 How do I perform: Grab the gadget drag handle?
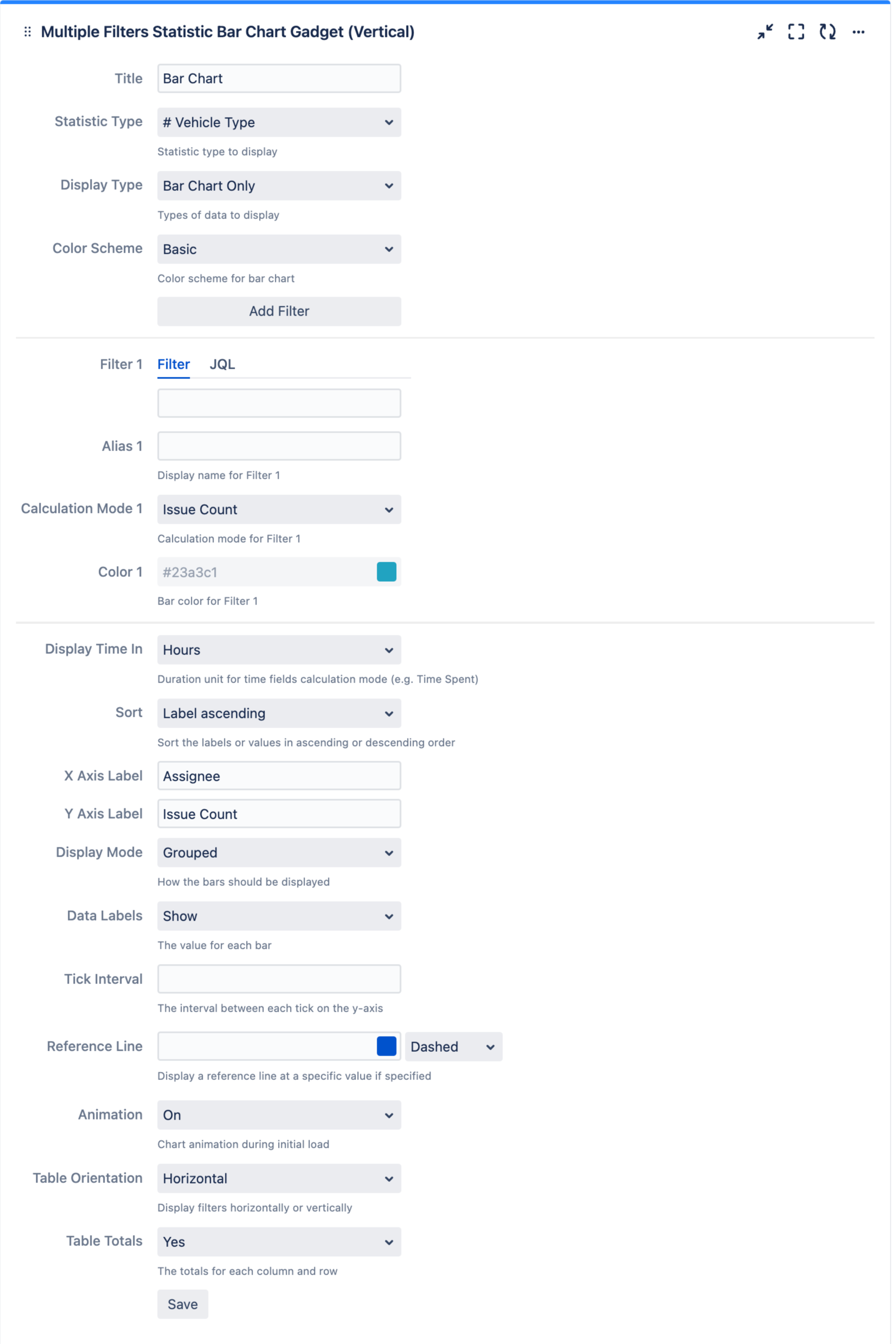click(x=27, y=32)
